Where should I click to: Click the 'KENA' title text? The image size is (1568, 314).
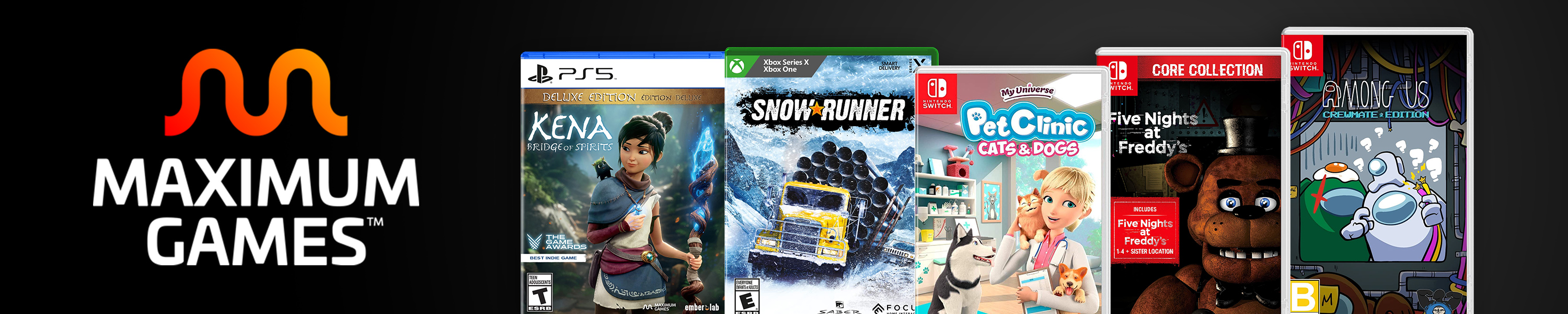570,127
